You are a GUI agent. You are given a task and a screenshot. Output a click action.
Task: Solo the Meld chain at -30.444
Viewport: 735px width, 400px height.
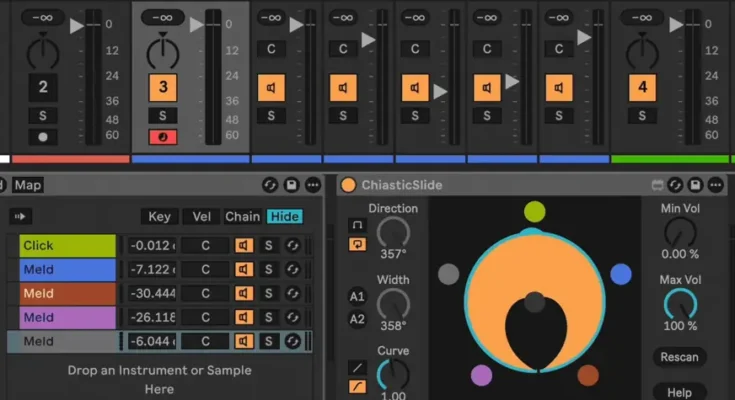pos(269,293)
